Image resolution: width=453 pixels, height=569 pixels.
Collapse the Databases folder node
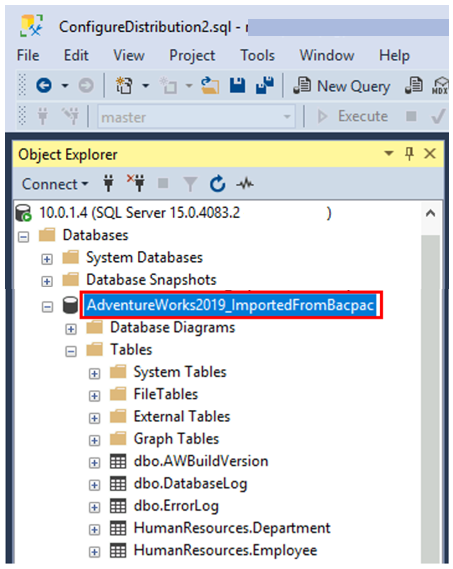(x=24, y=237)
